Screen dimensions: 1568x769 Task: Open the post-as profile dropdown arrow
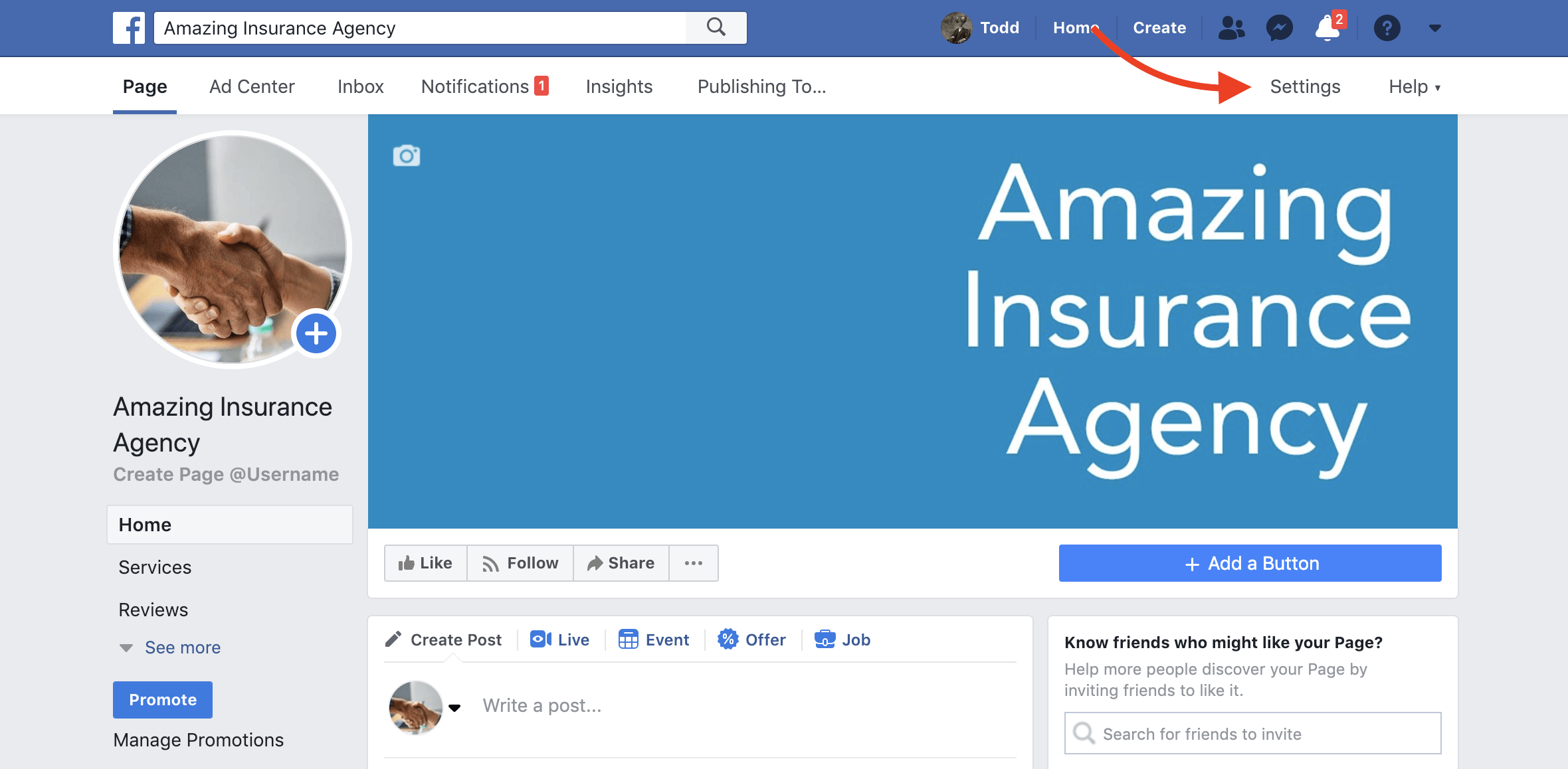(x=454, y=707)
